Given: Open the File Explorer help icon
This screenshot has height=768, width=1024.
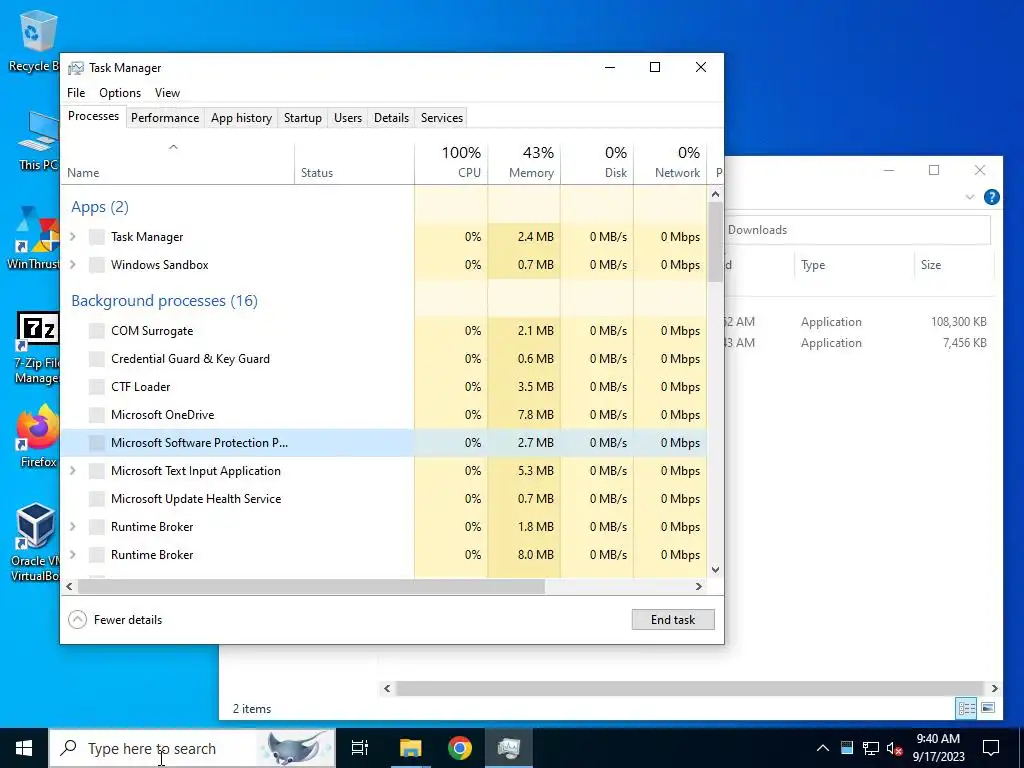Looking at the screenshot, I should coord(991,197).
